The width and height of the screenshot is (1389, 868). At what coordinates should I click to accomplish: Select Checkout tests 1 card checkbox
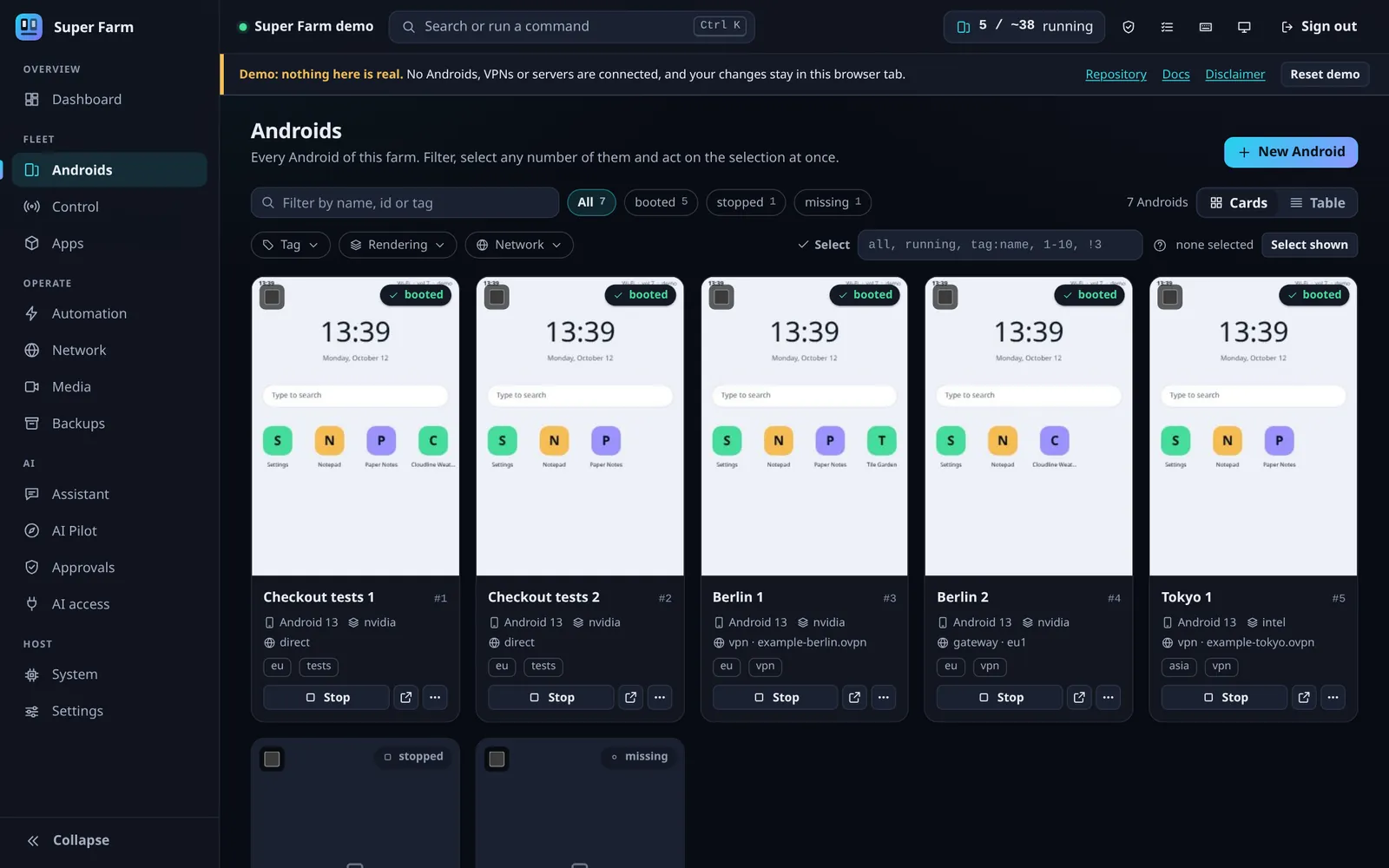273,297
